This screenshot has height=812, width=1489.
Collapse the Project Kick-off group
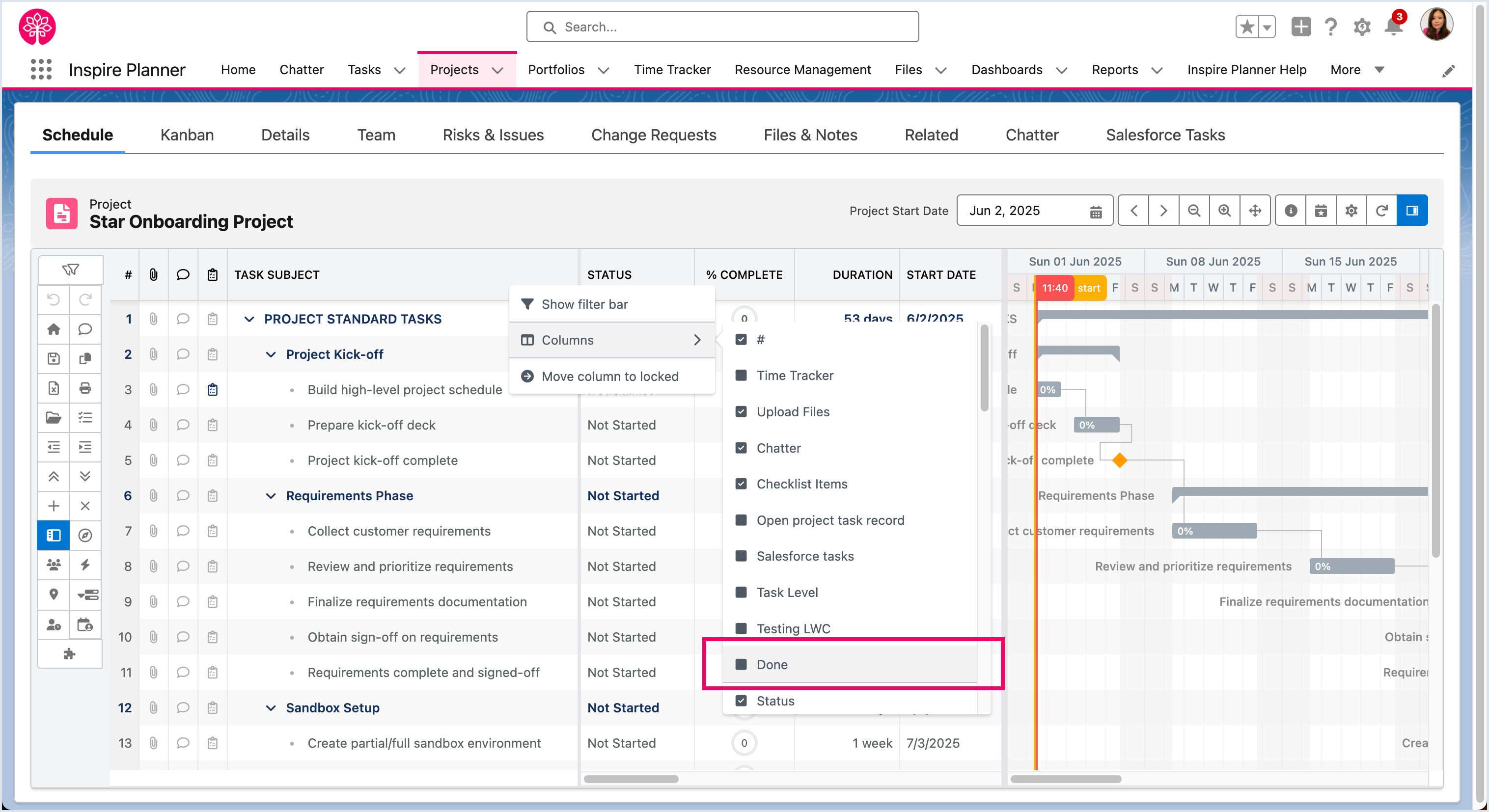[271, 354]
